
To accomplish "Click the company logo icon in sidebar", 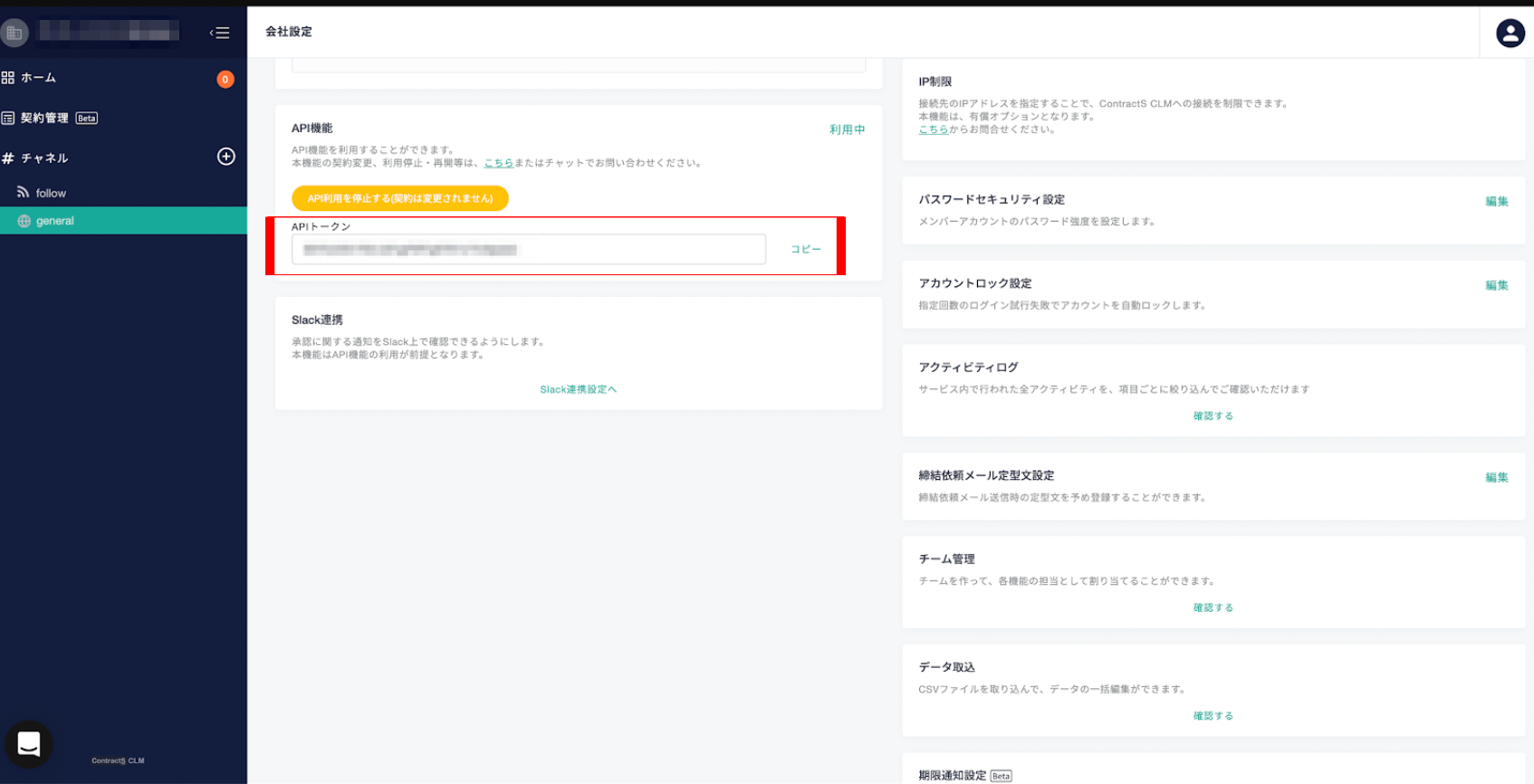I will [x=14, y=33].
